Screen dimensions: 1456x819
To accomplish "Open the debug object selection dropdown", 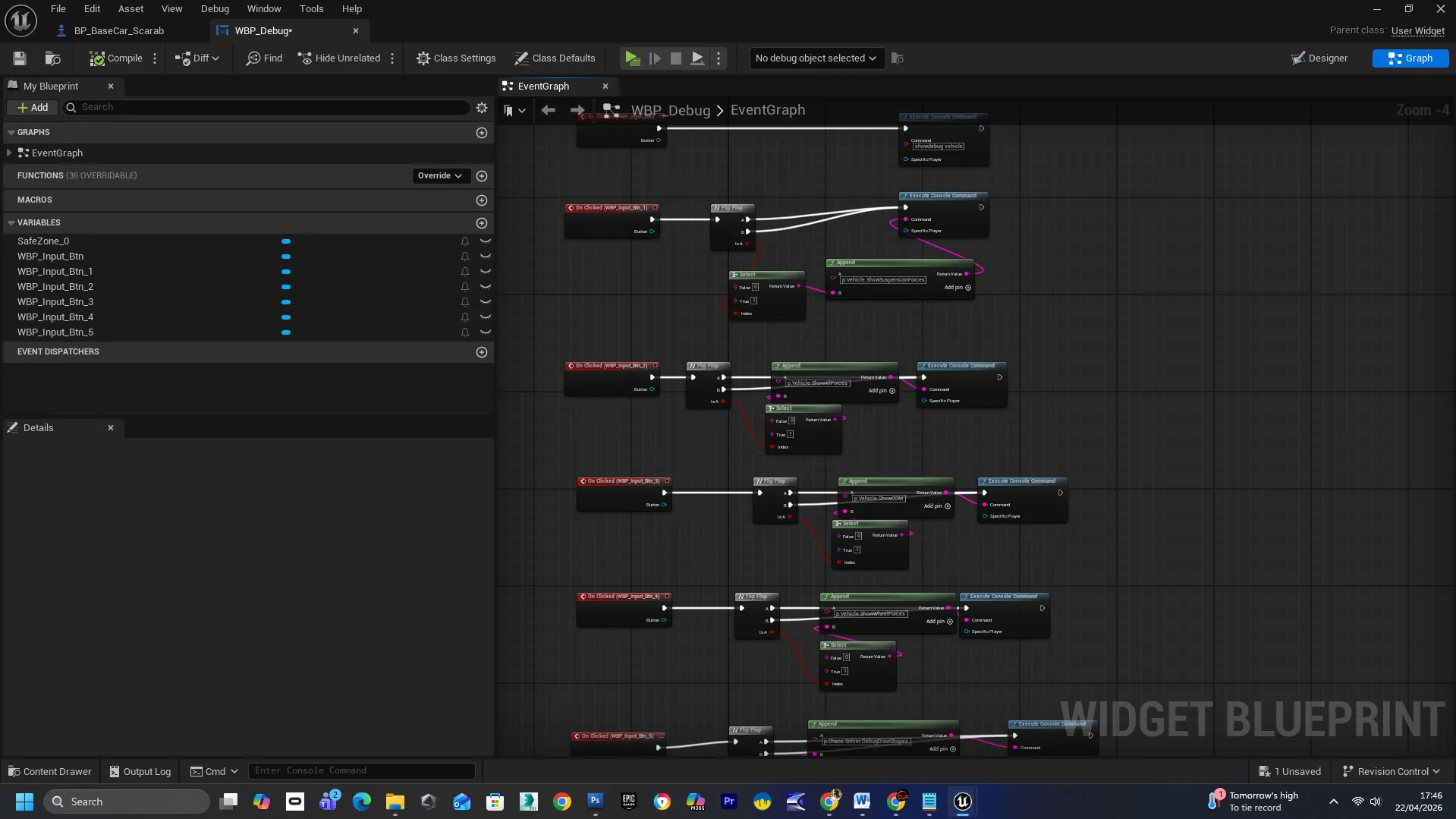I will [x=816, y=58].
